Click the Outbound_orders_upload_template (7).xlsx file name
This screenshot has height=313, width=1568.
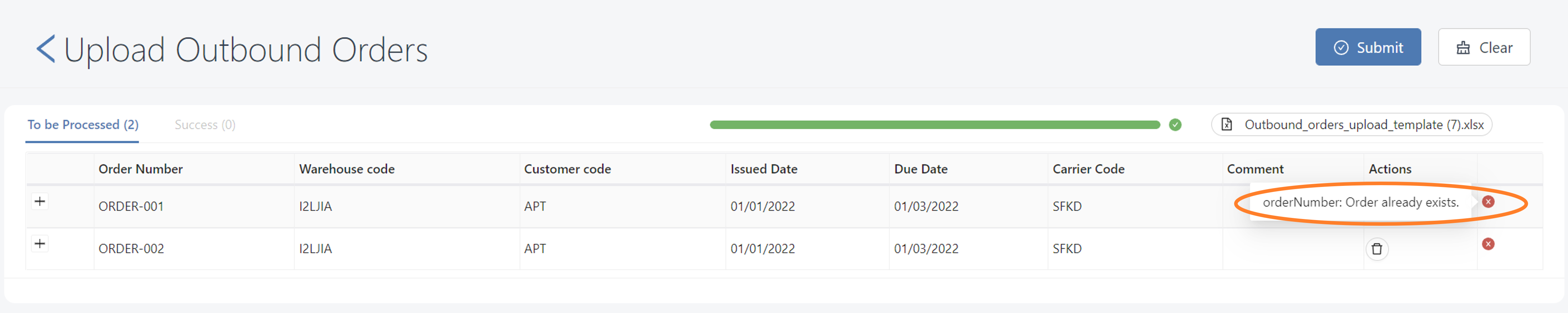coord(1363,125)
